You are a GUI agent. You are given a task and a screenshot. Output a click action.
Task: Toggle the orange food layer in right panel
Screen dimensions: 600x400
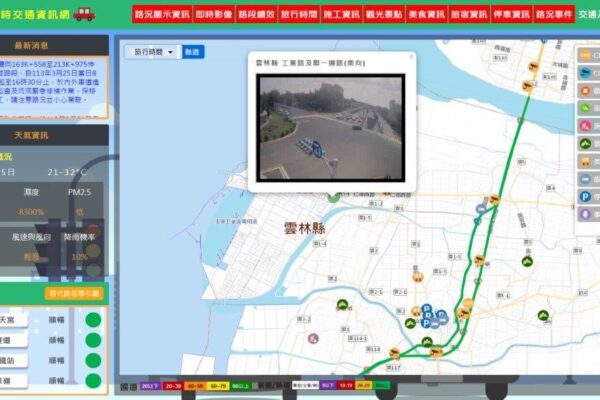pos(585,161)
